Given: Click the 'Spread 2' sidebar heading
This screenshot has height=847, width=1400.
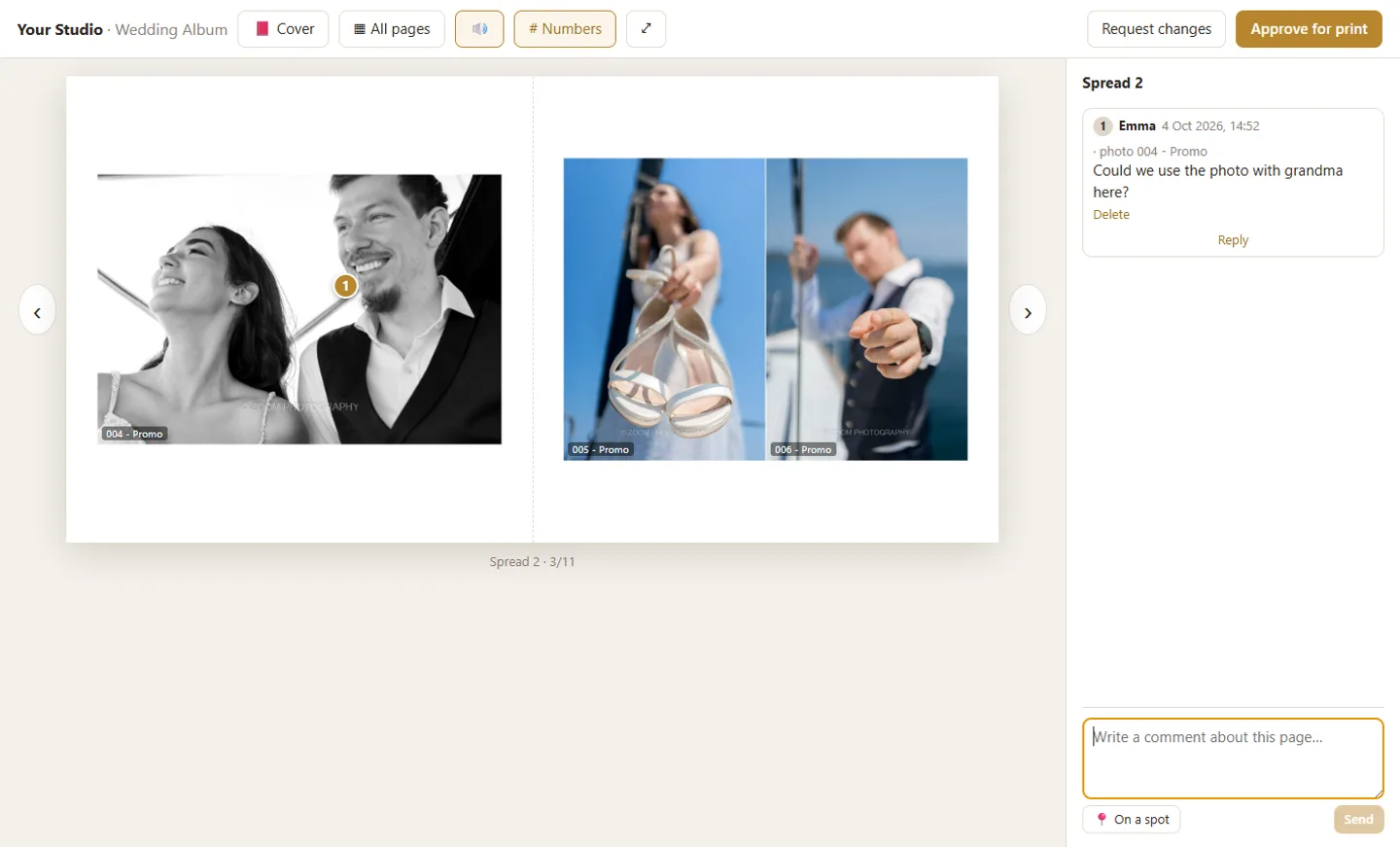Looking at the screenshot, I should [x=1112, y=83].
